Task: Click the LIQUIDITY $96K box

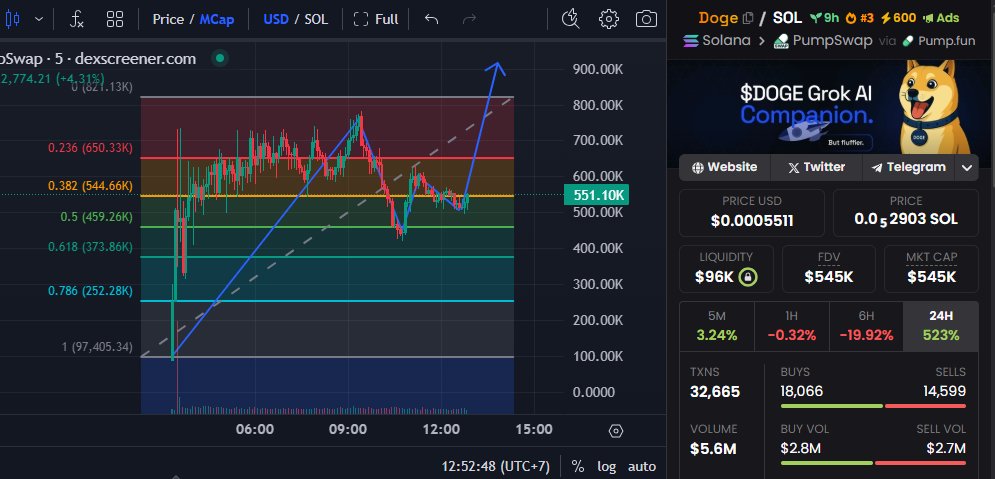Action: pos(727,269)
